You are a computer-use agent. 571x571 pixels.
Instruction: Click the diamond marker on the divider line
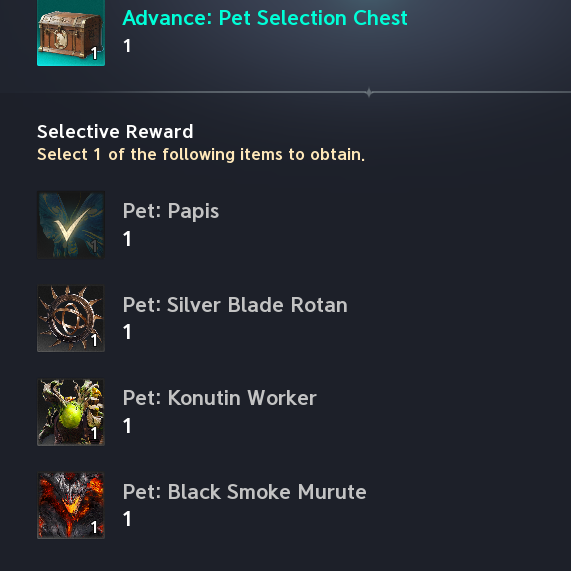369,92
